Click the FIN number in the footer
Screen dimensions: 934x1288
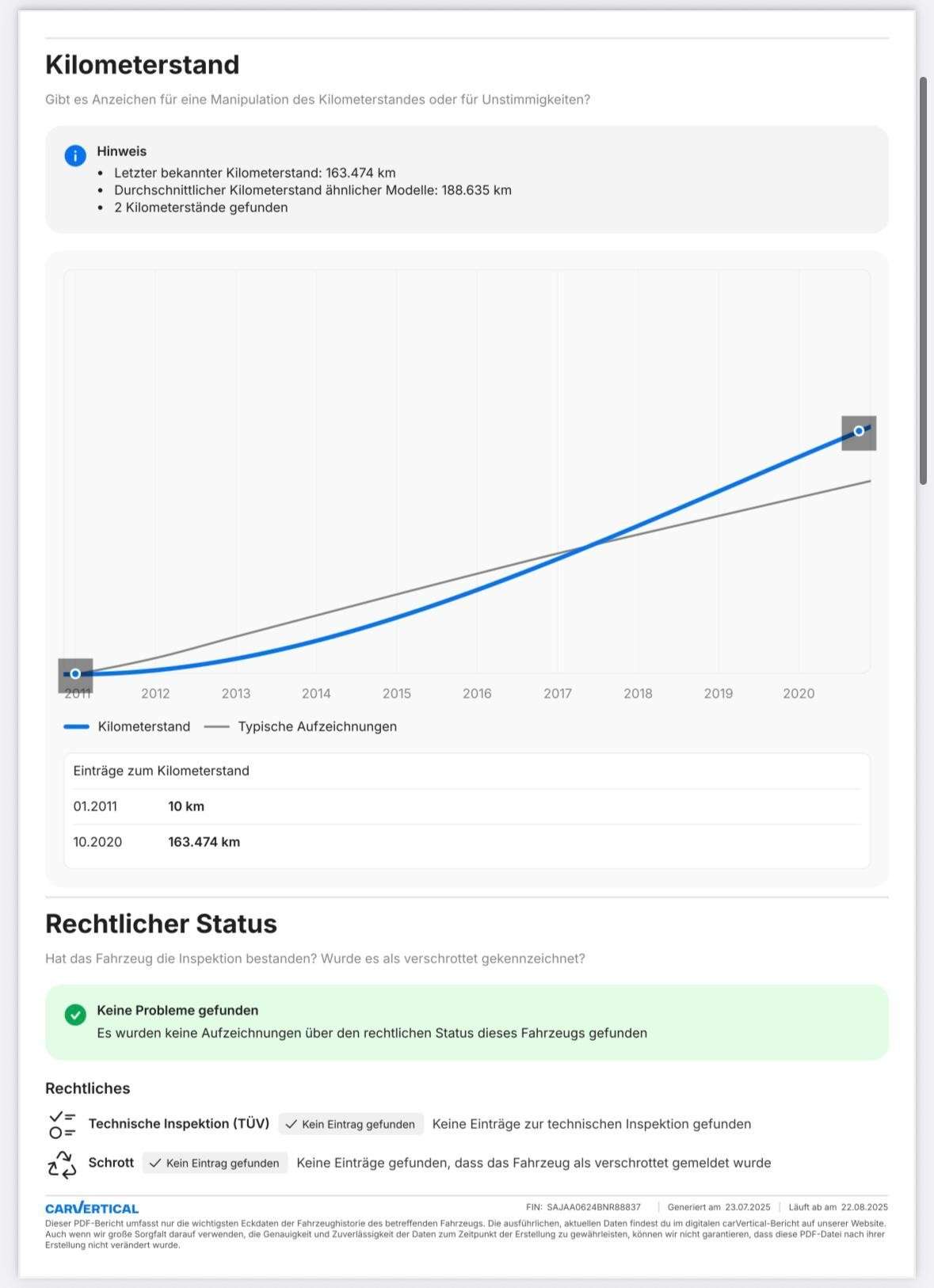click(x=593, y=1207)
